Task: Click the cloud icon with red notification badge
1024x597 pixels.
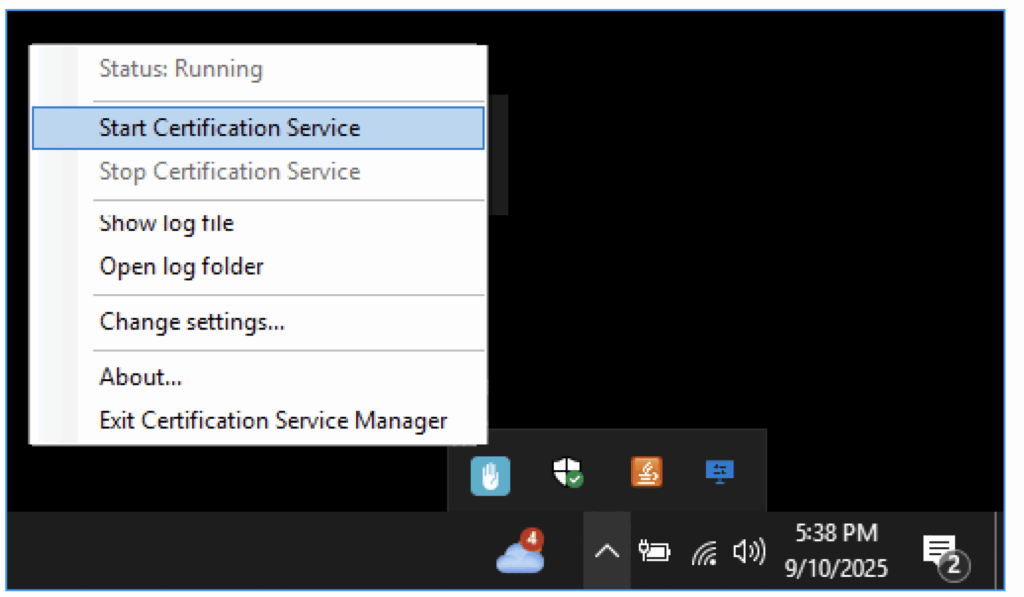Action: [x=519, y=554]
